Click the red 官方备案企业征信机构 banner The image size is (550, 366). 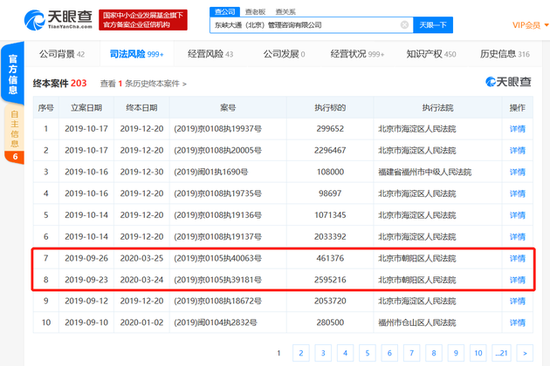coord(143,20)
